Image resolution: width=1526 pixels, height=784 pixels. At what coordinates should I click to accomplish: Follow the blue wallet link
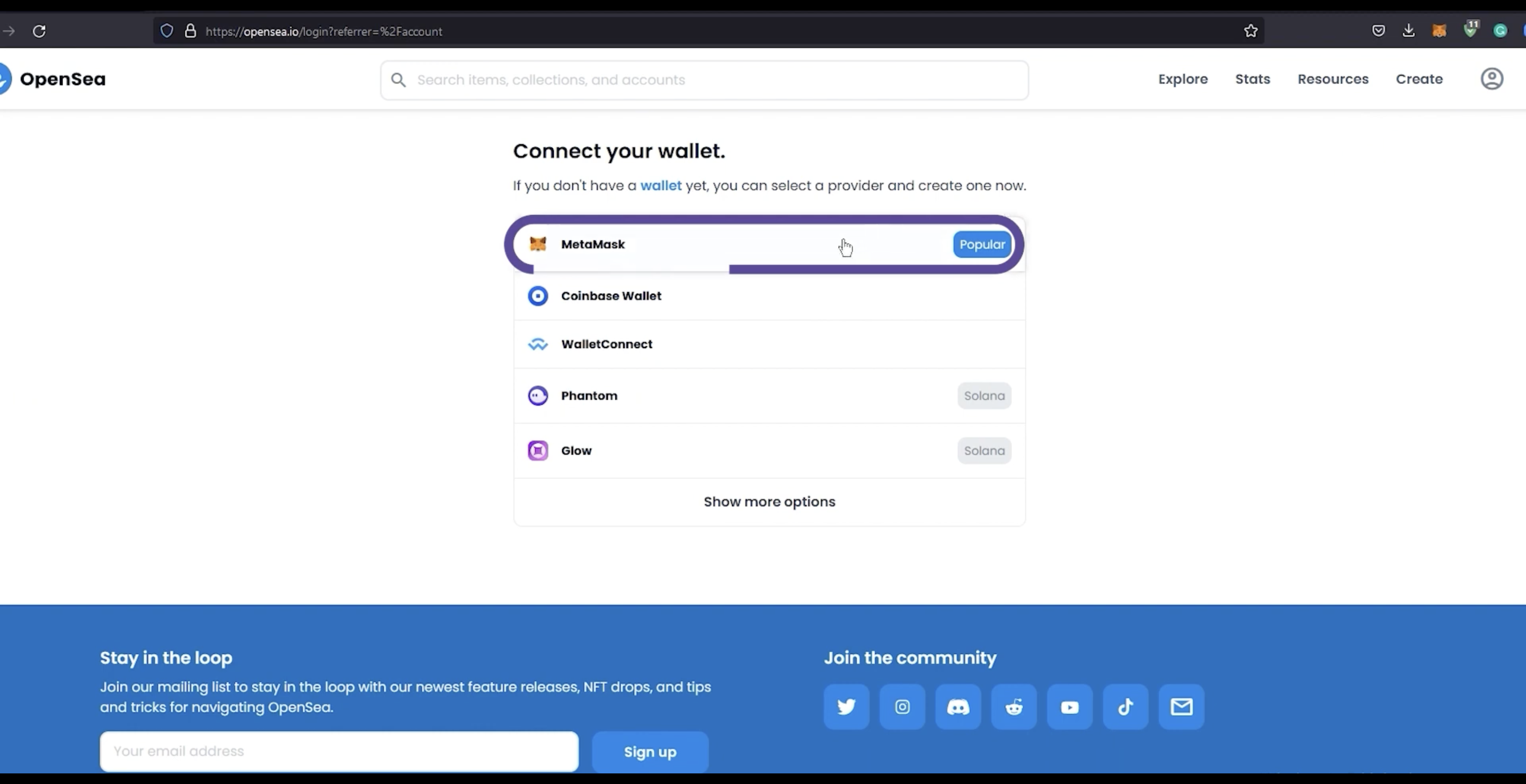click(661, 185)
